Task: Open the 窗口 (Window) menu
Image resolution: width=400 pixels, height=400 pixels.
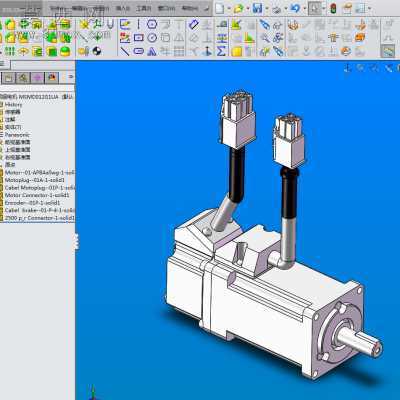Action: pos(166,8)
